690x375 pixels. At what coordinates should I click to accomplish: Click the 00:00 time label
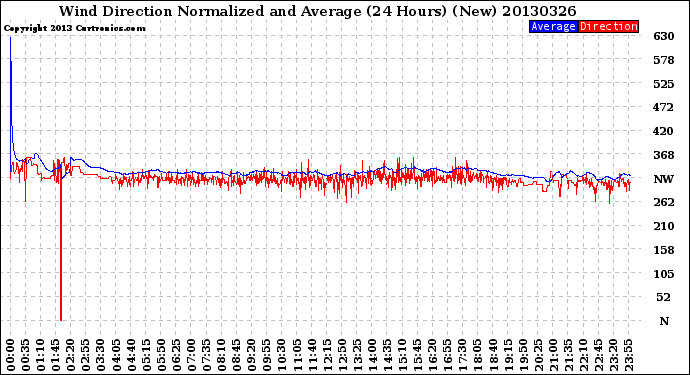pos(11,355)
